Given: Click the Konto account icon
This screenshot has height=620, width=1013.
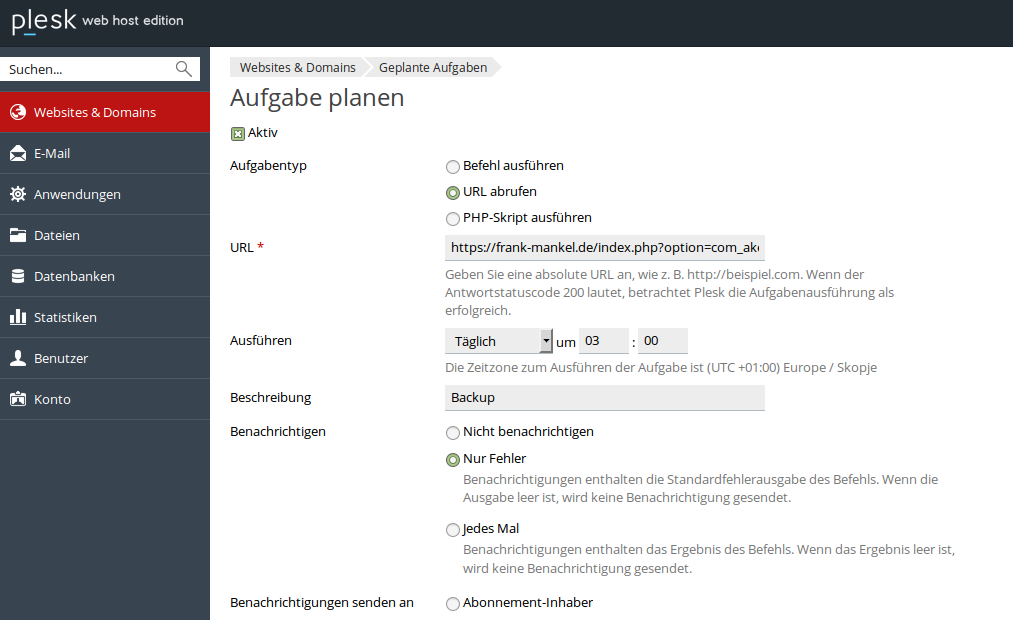Looking at the screenshot, I should pyautogui.click(x=18, y=399).
